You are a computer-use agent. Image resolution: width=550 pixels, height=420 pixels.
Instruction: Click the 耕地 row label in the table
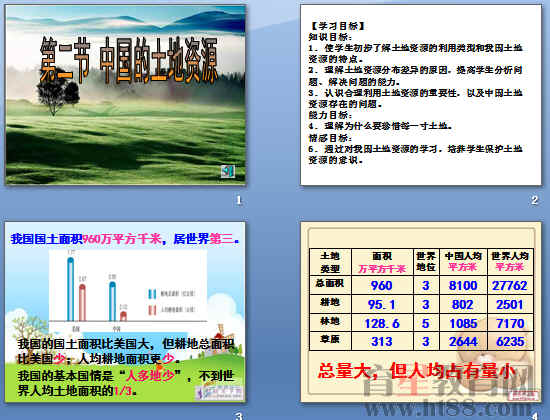[330, 304]
